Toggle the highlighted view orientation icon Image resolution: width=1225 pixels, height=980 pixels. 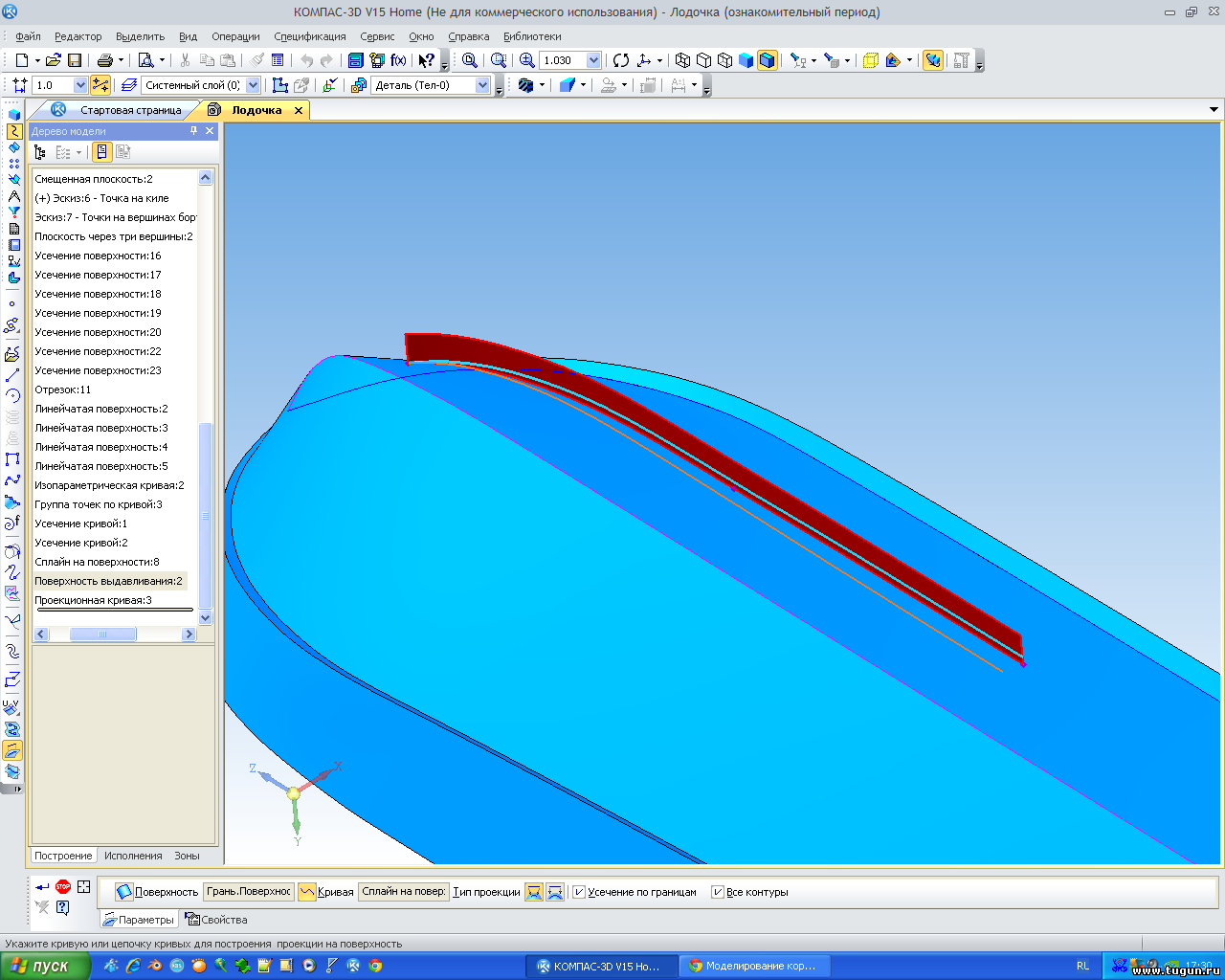[933, 60]
